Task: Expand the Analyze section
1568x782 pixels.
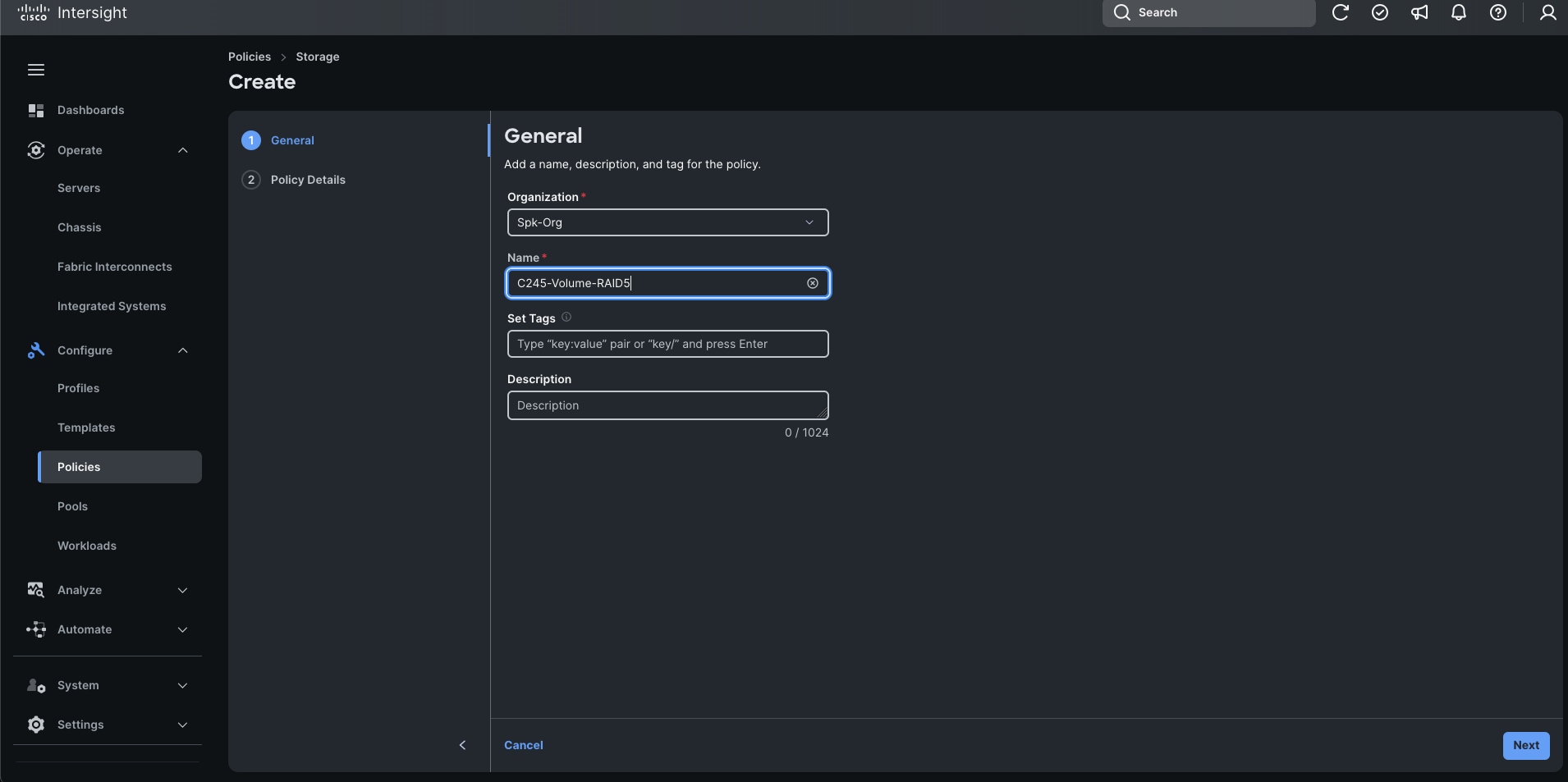Action: [x=182, y=590]
